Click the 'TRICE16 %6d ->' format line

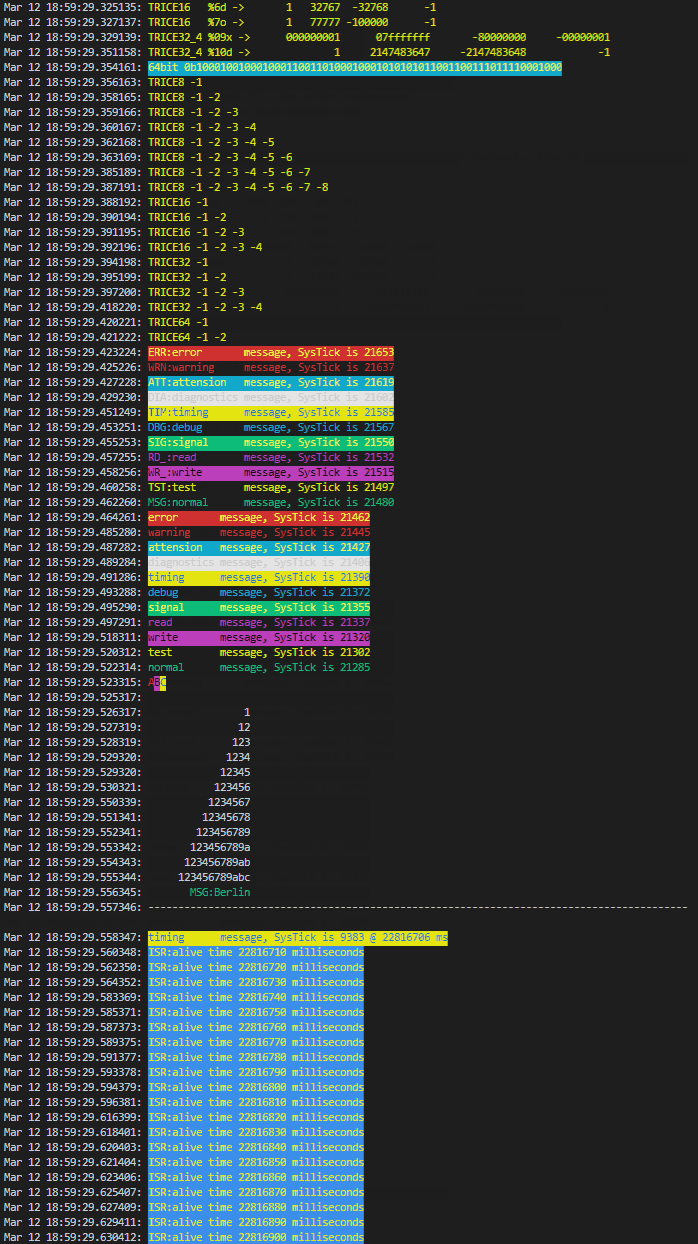click(292, 7)
